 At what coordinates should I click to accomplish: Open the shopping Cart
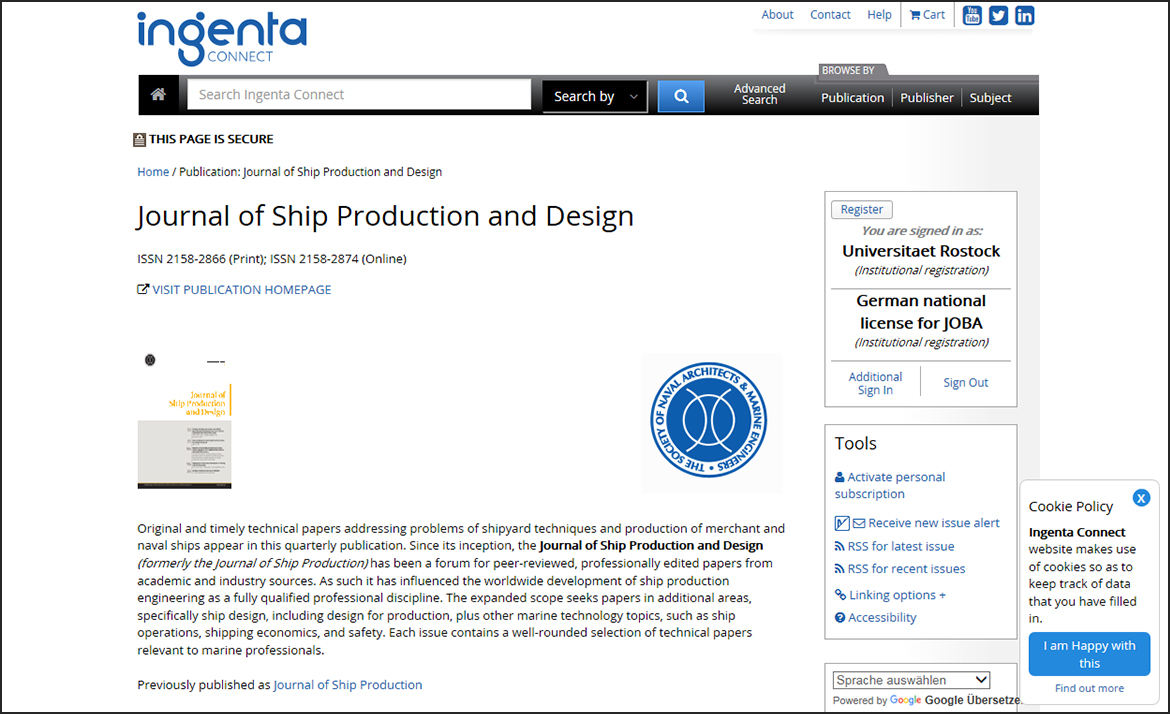927,15
